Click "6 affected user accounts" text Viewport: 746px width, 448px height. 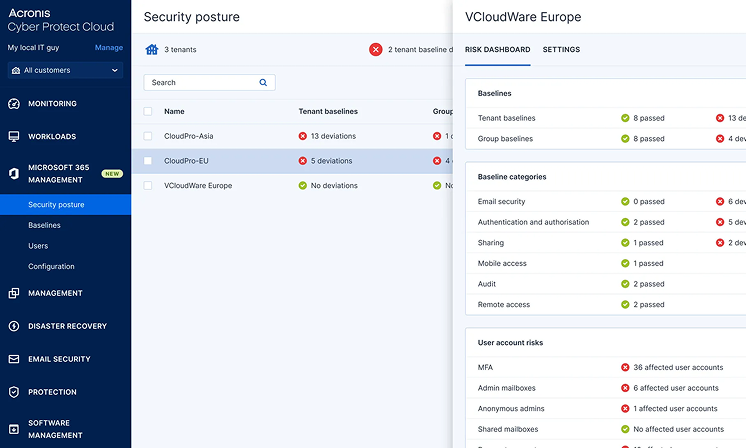676,388
